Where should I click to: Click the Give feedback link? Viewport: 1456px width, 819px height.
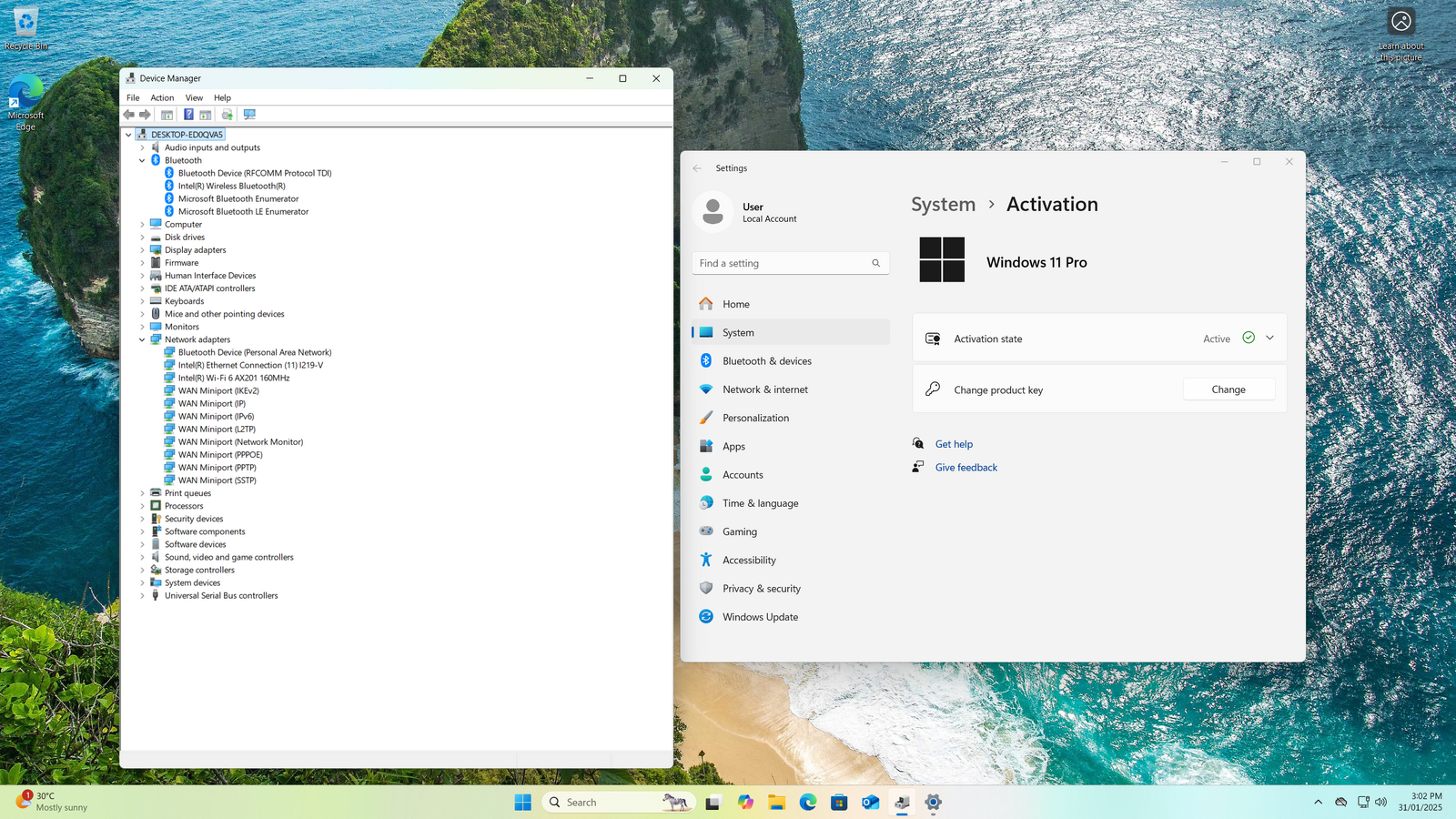966,468
